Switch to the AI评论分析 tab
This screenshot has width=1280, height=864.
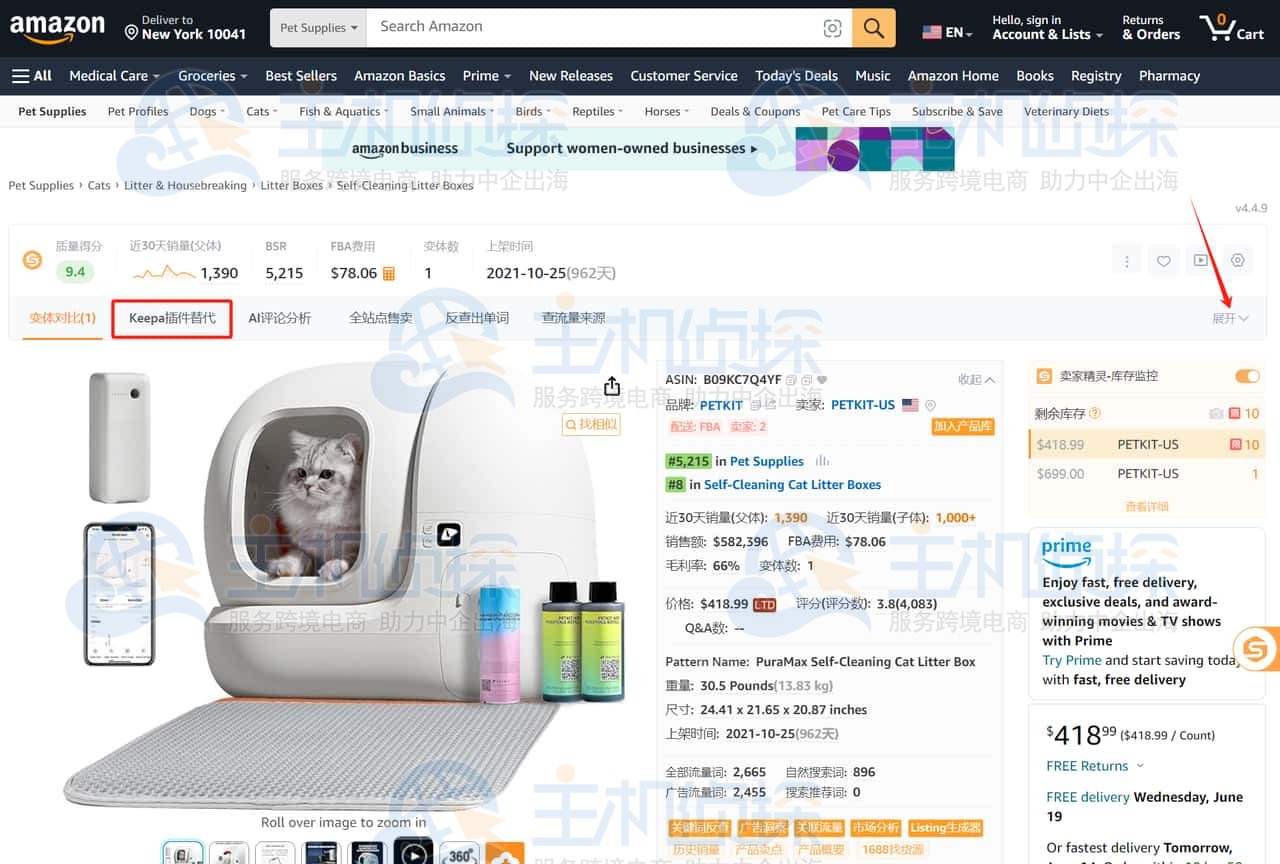click(x=279, y=318)
